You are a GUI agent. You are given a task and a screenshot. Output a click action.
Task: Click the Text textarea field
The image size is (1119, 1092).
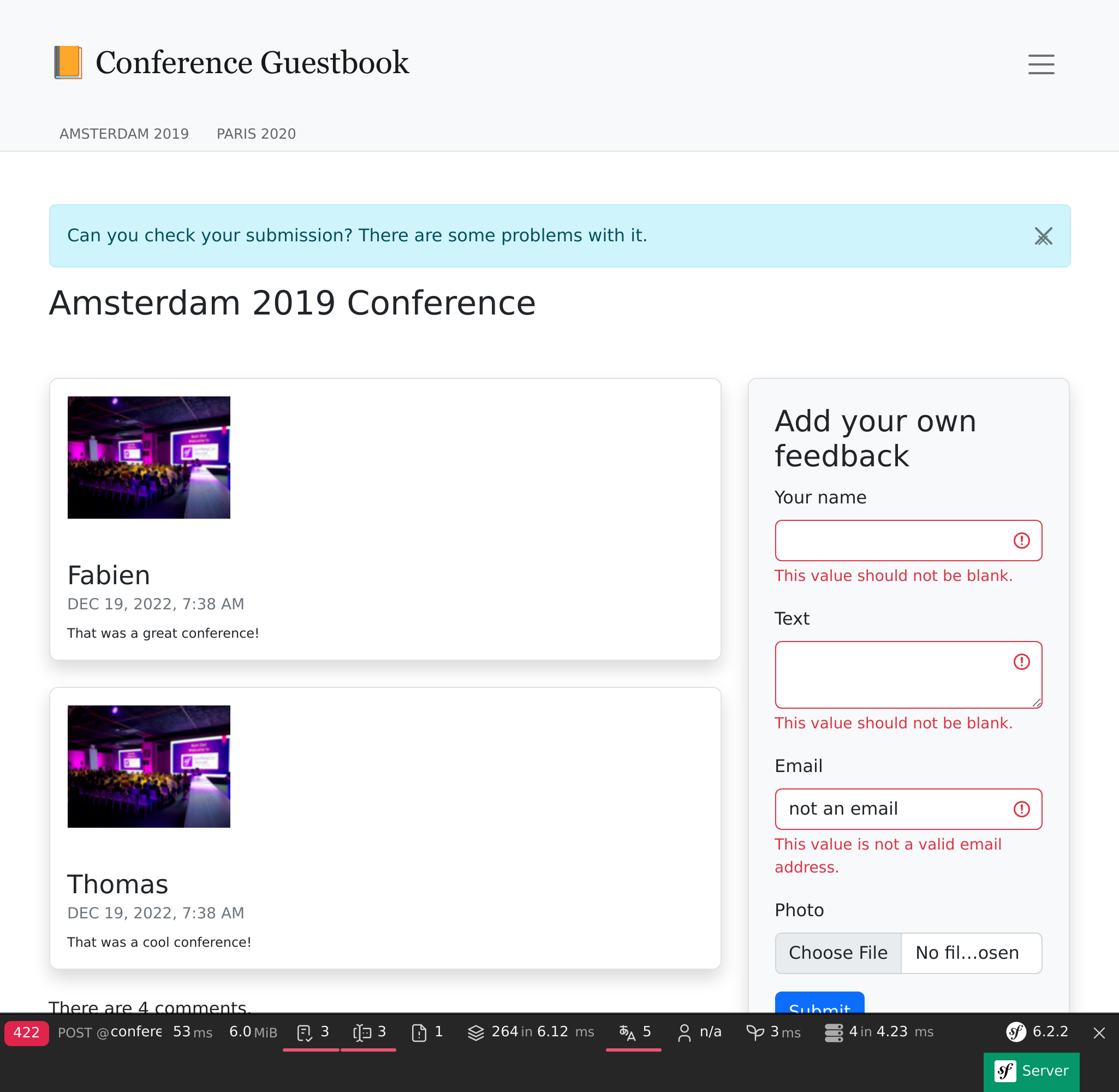point(908,674)
